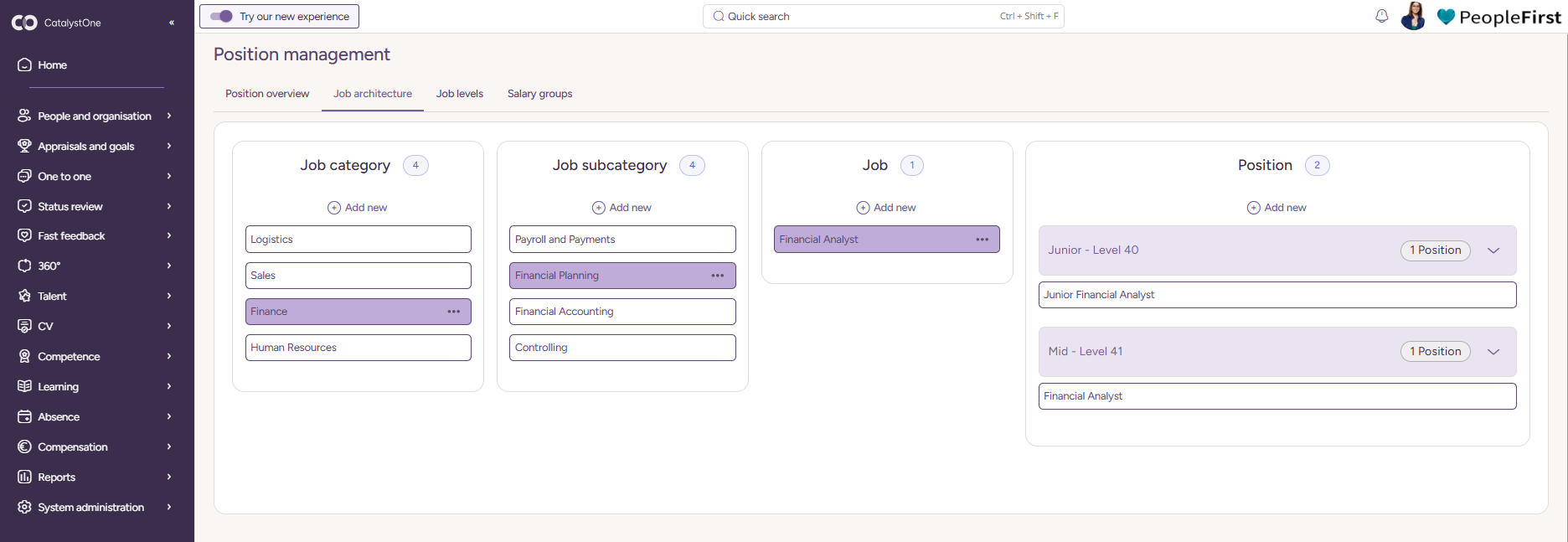1568x542 pixels.
Task: Toggle the Try our new experience switch
Action: [x=221, y=16]
